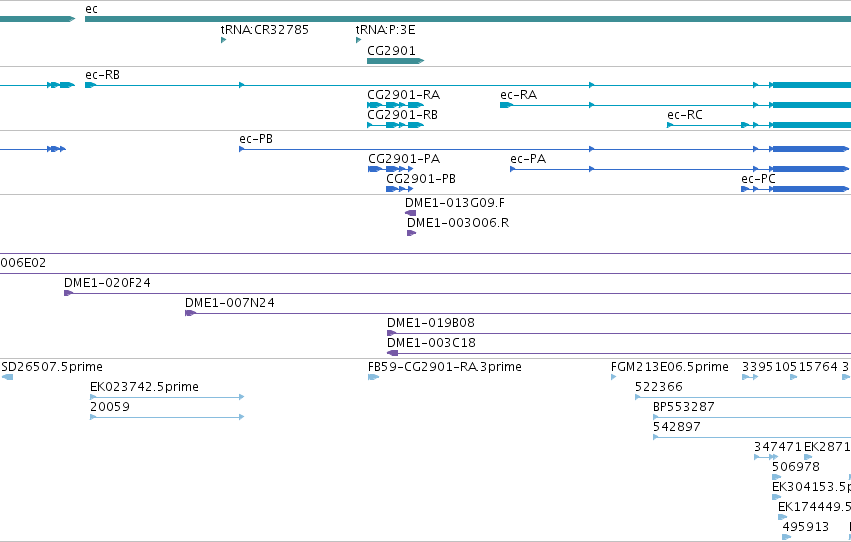Select the CG2901-PA coding glyph
The height and width of the screenshot is (542, 851).
pos(391,169)
